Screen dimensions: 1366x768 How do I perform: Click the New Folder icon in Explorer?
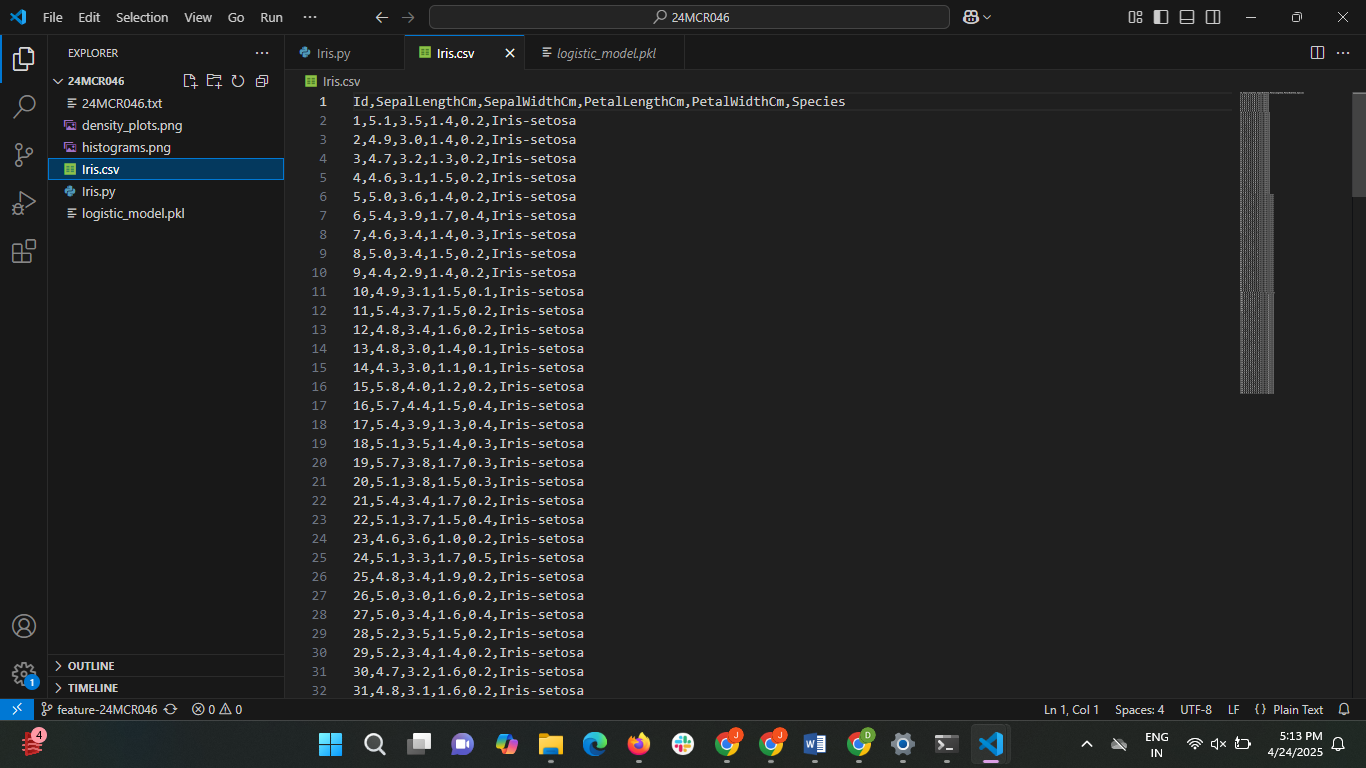[x=214, y=81]
